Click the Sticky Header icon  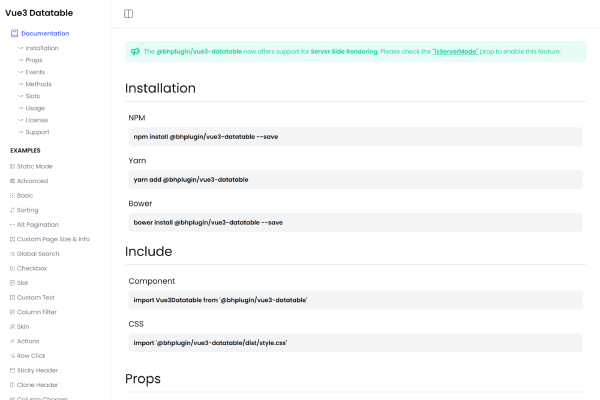coord(12,370)
